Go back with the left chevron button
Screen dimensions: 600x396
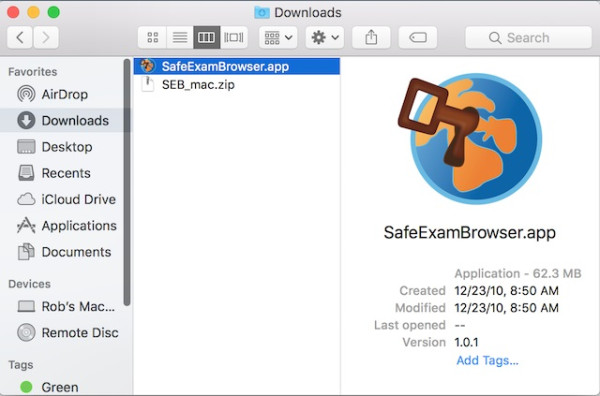pyautogui.click(x=20, y=37)
